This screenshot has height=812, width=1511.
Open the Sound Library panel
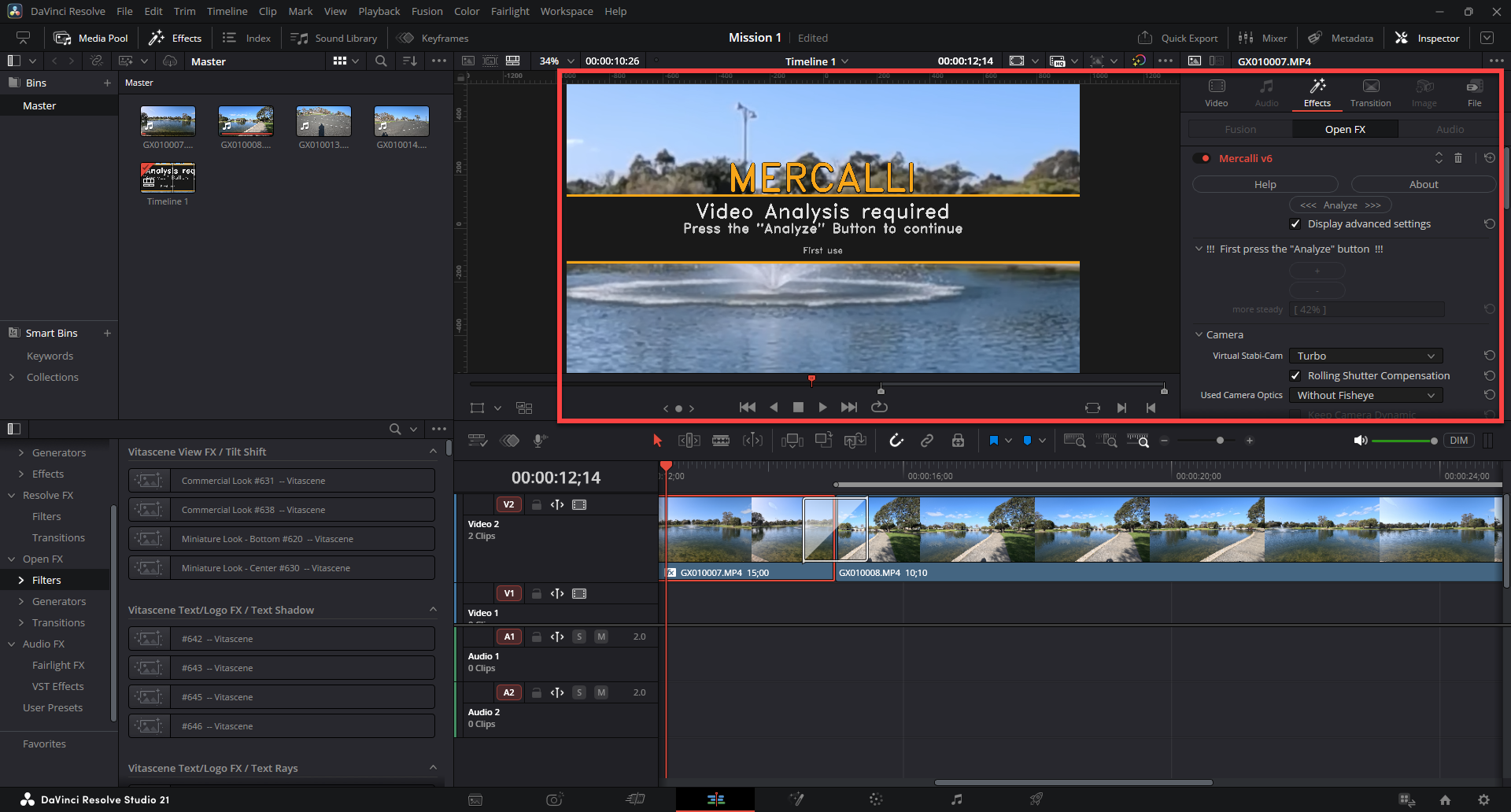click(x=334, y=38)
